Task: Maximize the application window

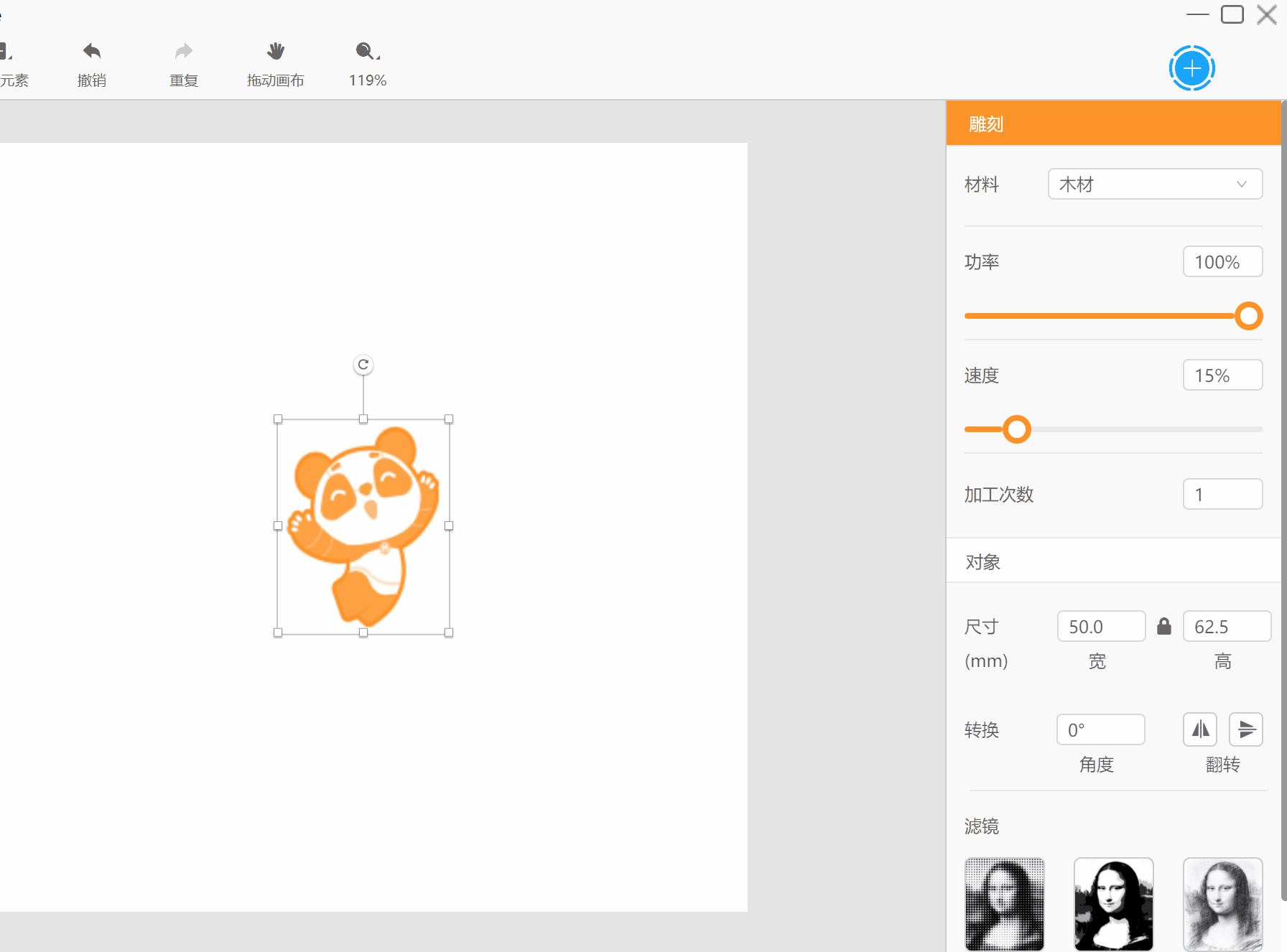Action: point(1232,14)
